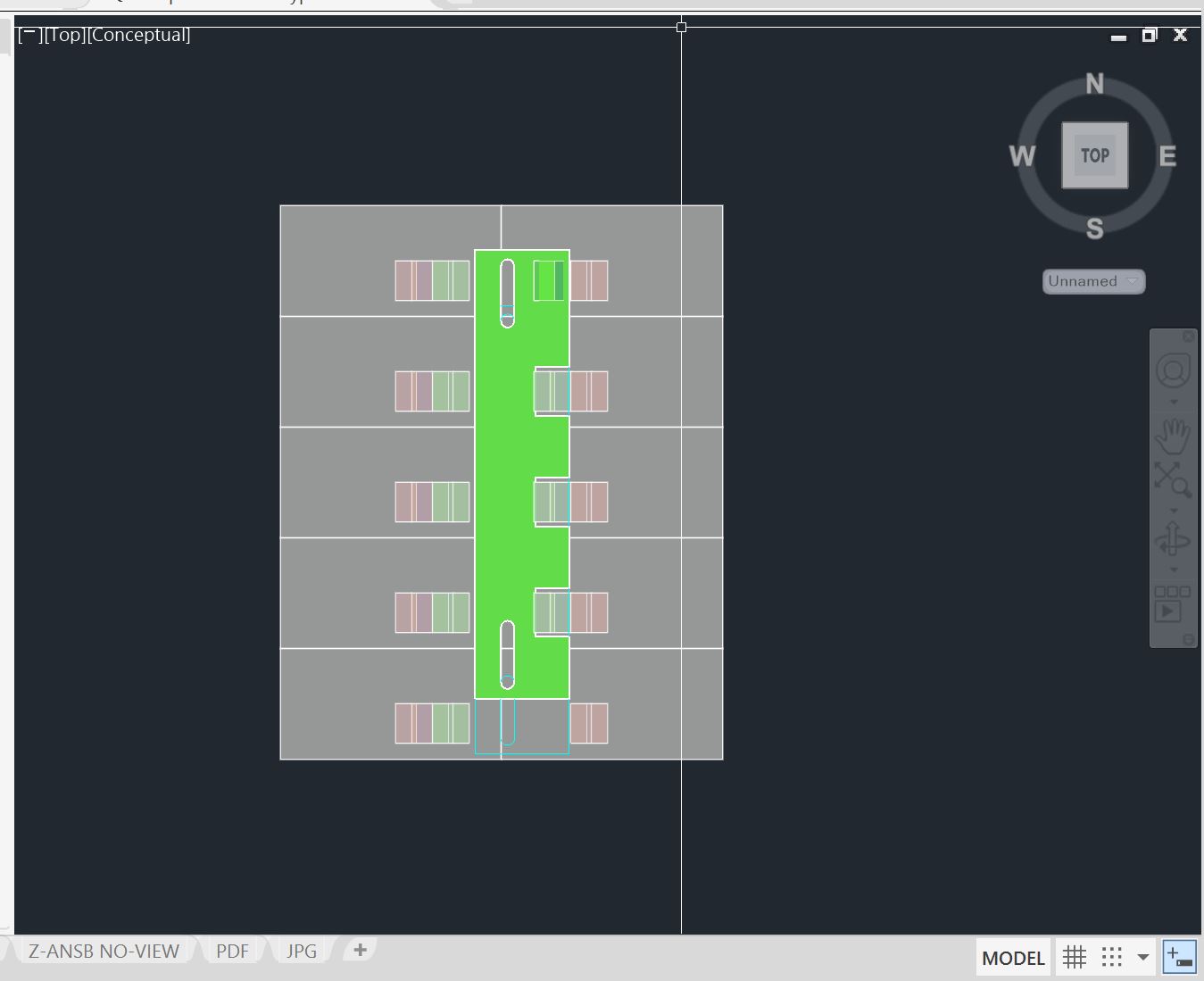Select the Orbit tool in navigation bar
The image size is (1204, 981).
(x=1173, y=539)
